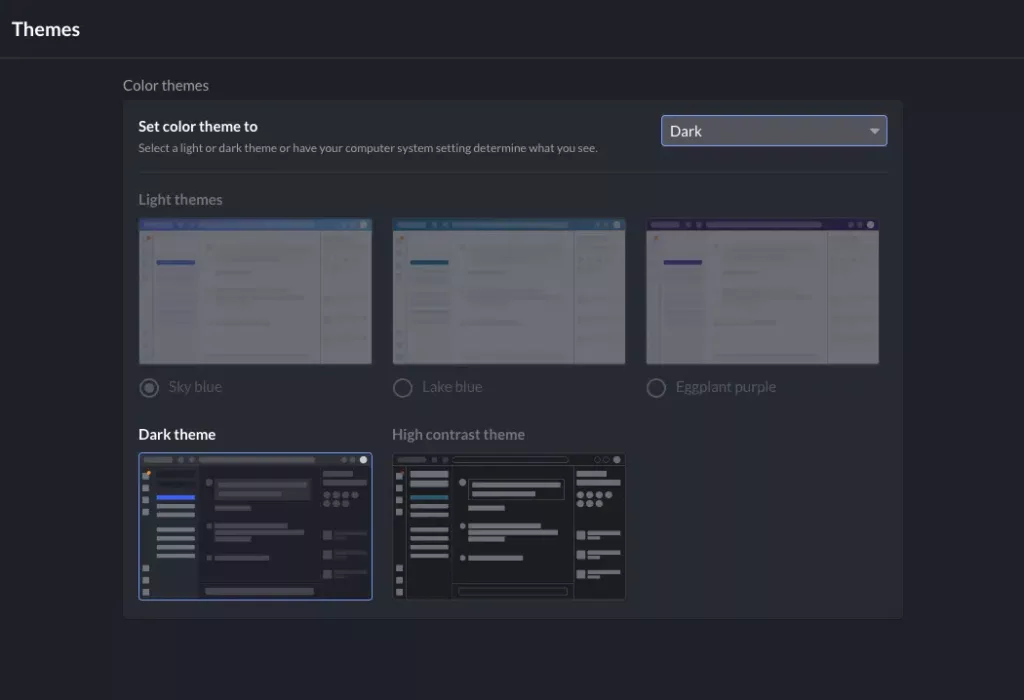The height and width of the screenshot is (700, 1024).
Task: Click the arrow on the Dark combo box
Action: coord(875,131)
